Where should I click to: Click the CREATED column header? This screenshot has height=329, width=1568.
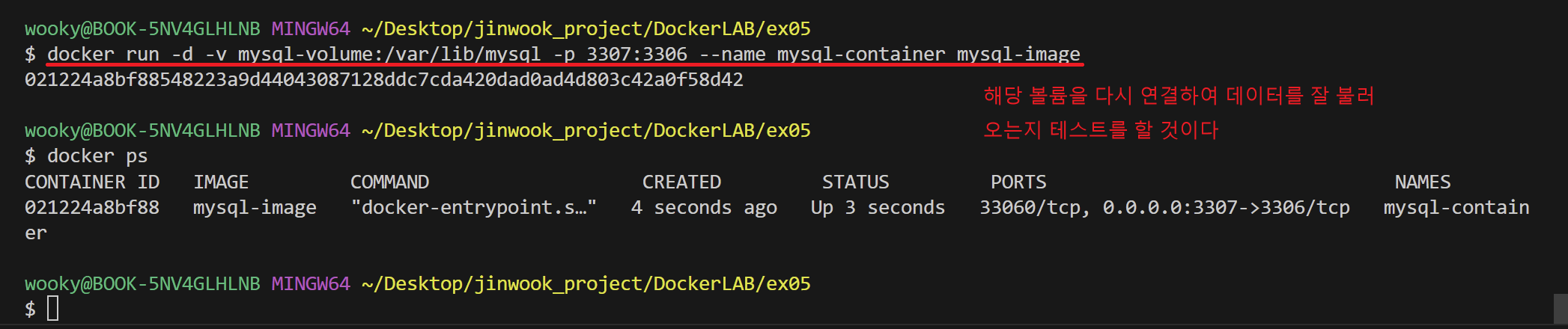click(x=681, y=182)
